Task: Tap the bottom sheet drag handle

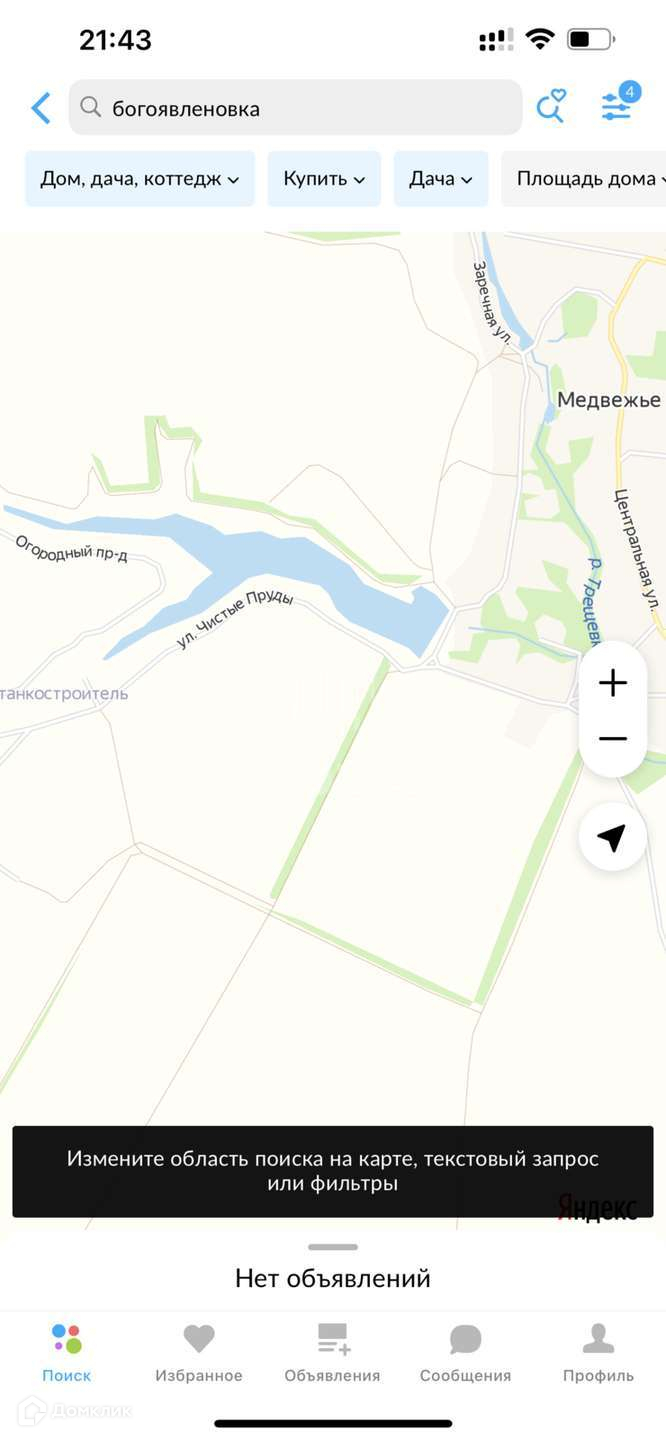Action: [333, 1247]
